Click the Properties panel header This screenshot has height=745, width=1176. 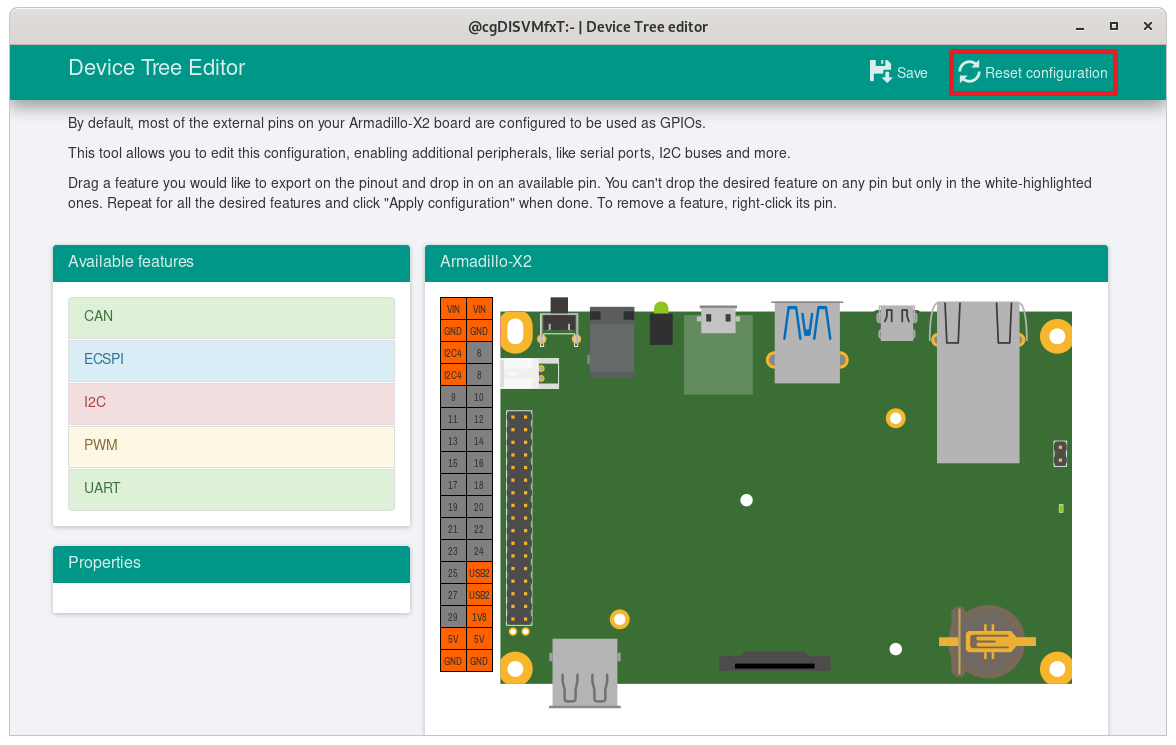pos(231,563)
